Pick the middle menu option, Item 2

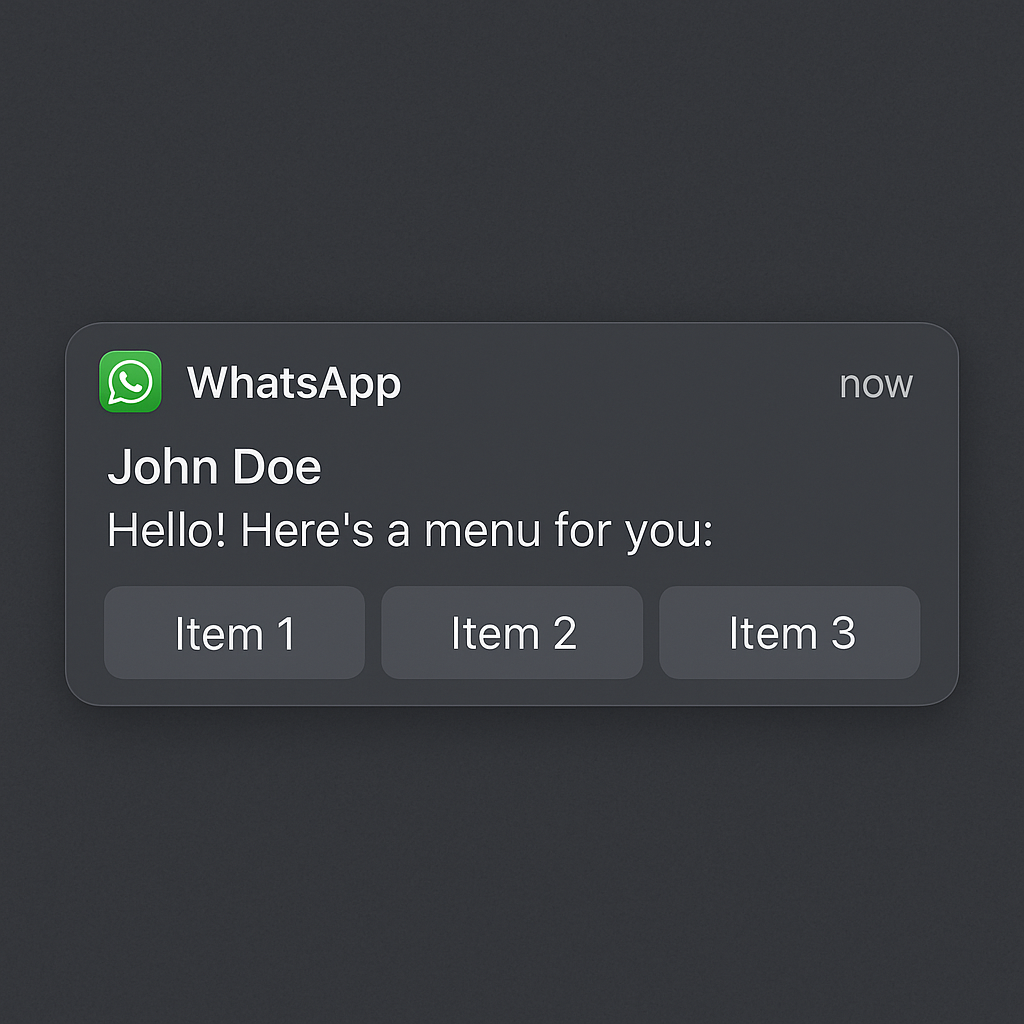click(x=512, y=632)
